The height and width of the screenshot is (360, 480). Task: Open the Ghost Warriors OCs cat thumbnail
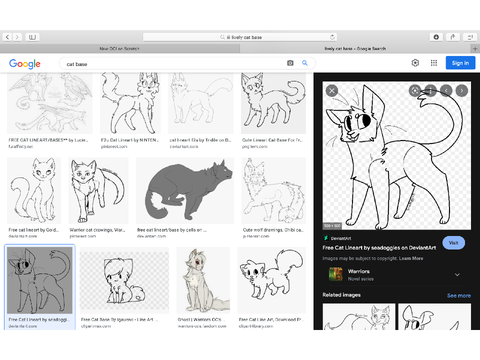click(203, 280)
